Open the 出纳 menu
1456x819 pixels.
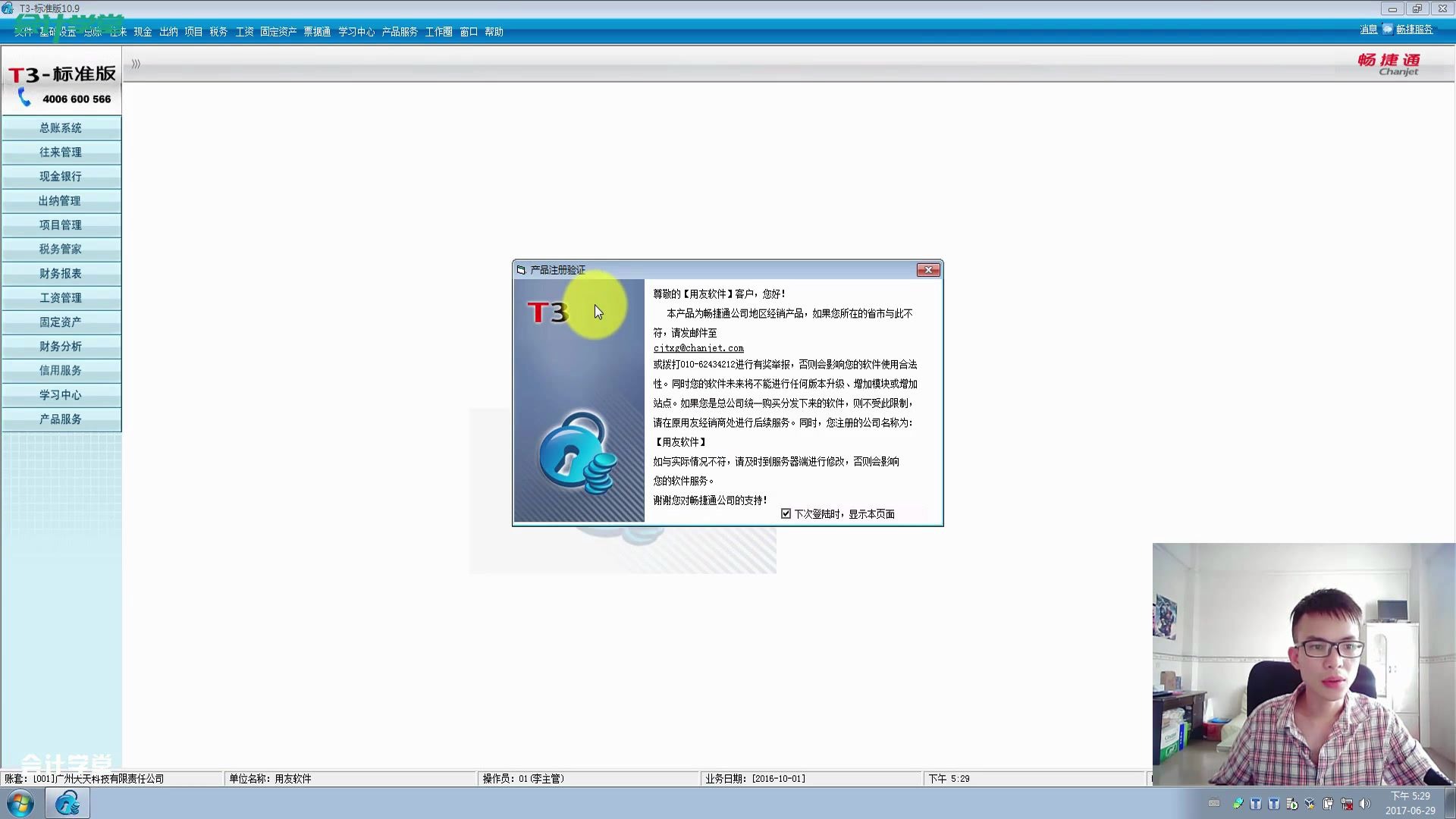168,32
